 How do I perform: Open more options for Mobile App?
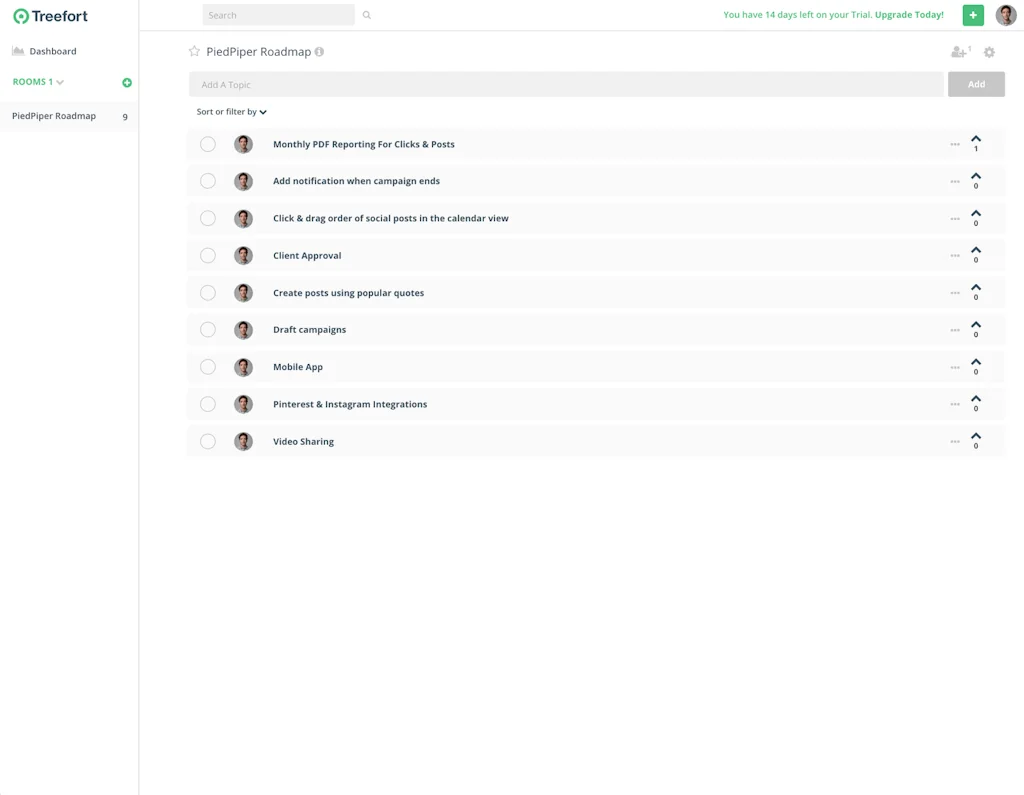tap(955, 367)
